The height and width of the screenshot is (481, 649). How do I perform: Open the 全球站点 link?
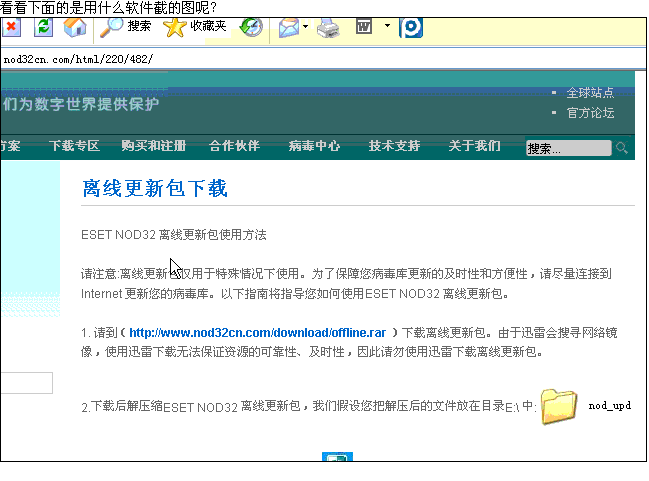click(590, 93)
